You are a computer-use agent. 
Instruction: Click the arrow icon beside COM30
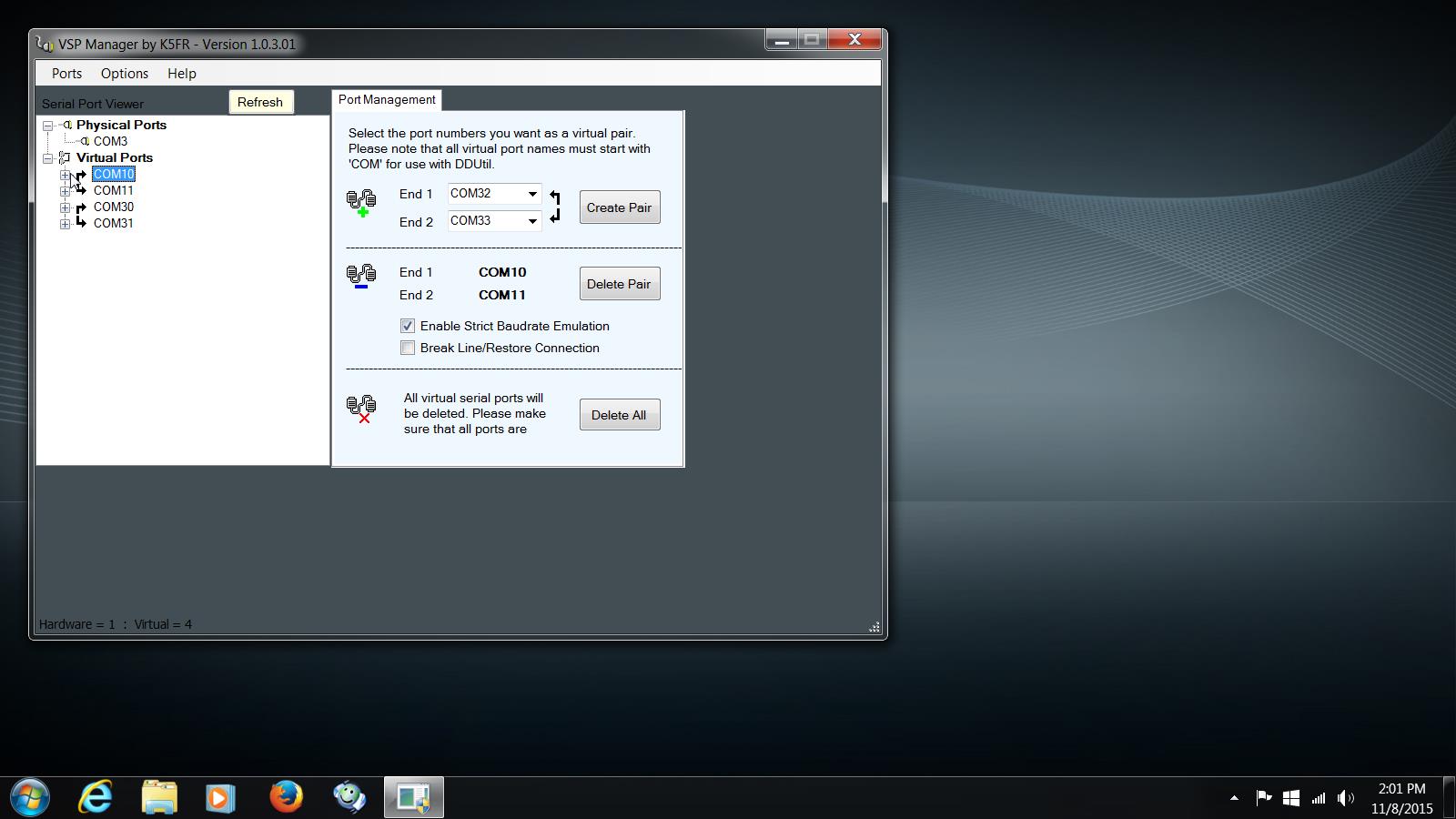click(x=81, y=207)
